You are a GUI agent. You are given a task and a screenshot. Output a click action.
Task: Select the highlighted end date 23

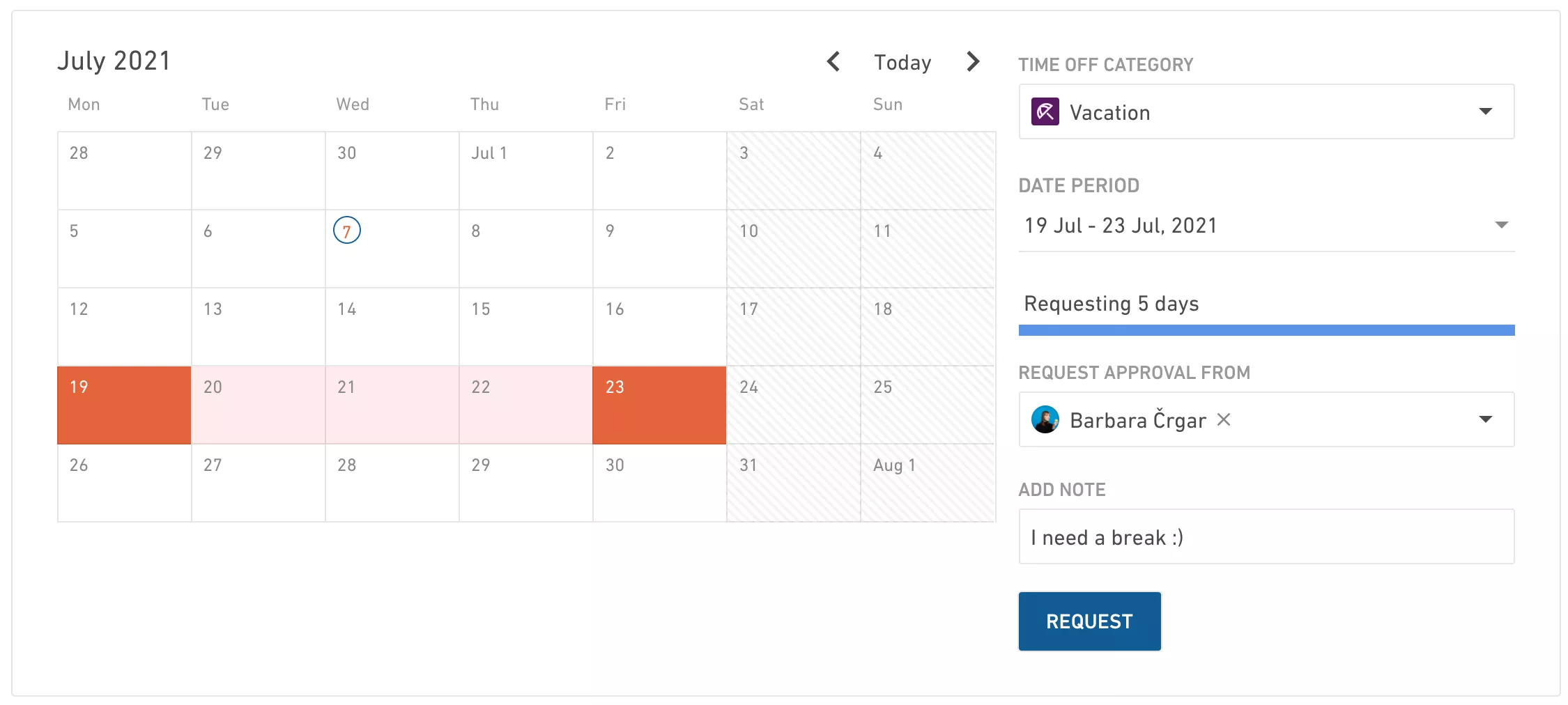click(659, 405)
